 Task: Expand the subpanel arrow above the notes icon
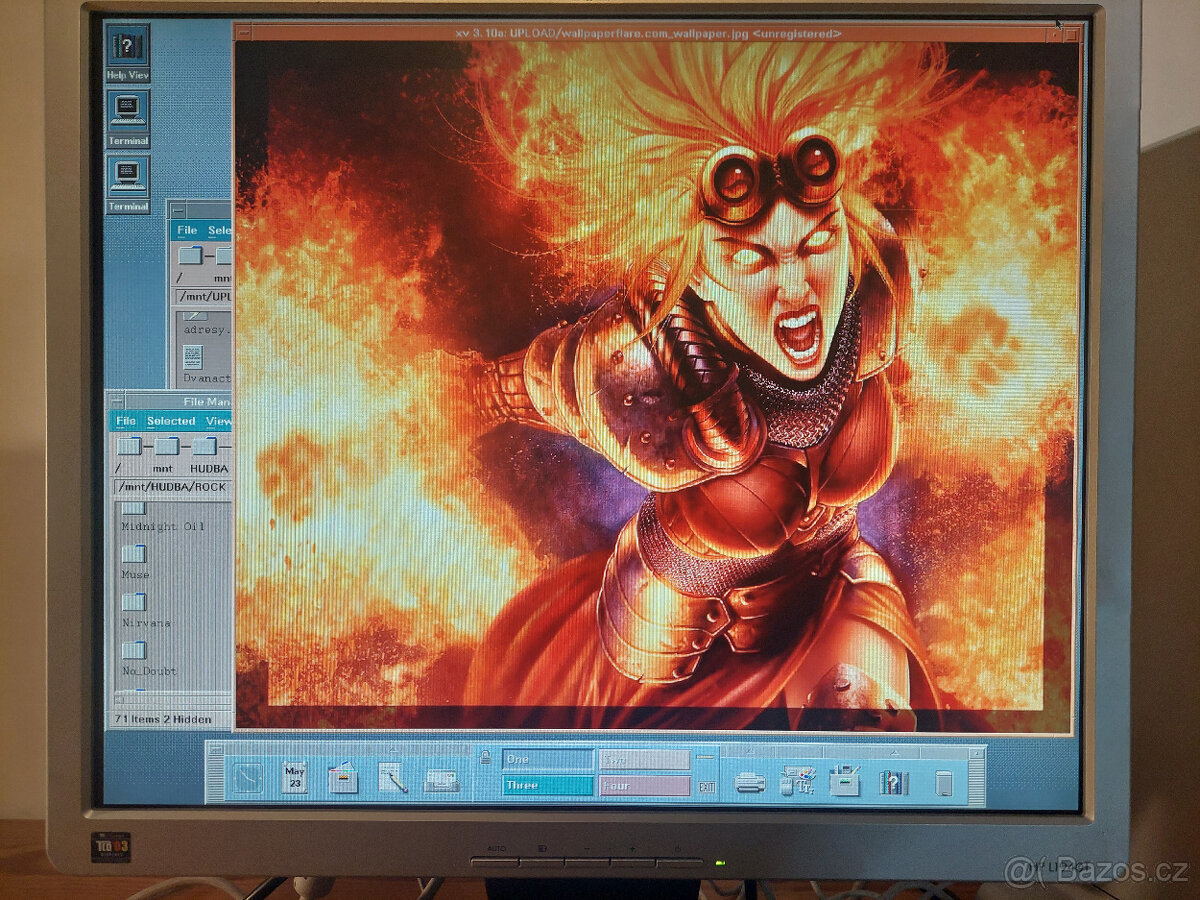393,749
